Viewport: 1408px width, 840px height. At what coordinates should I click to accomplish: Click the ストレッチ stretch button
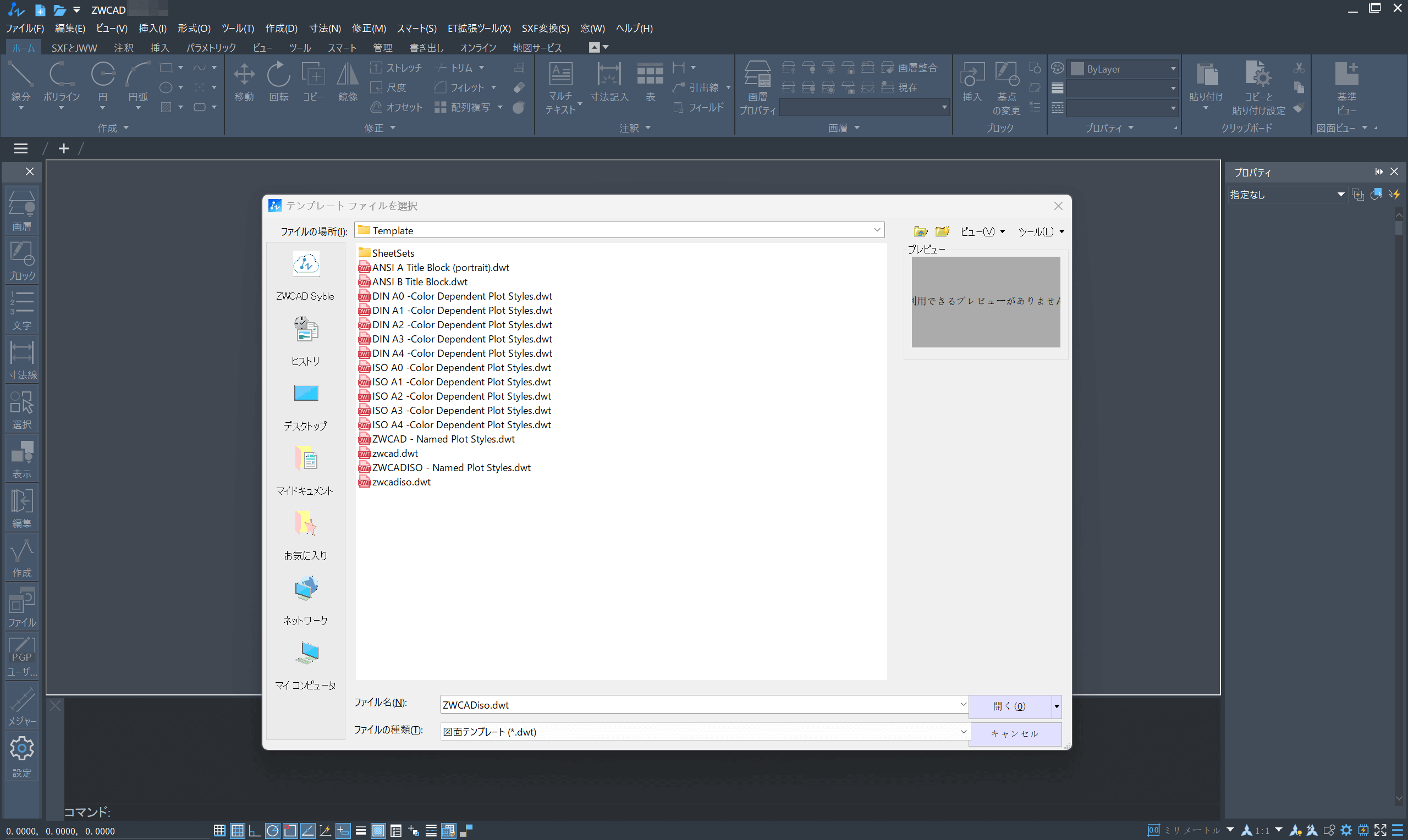396,68
